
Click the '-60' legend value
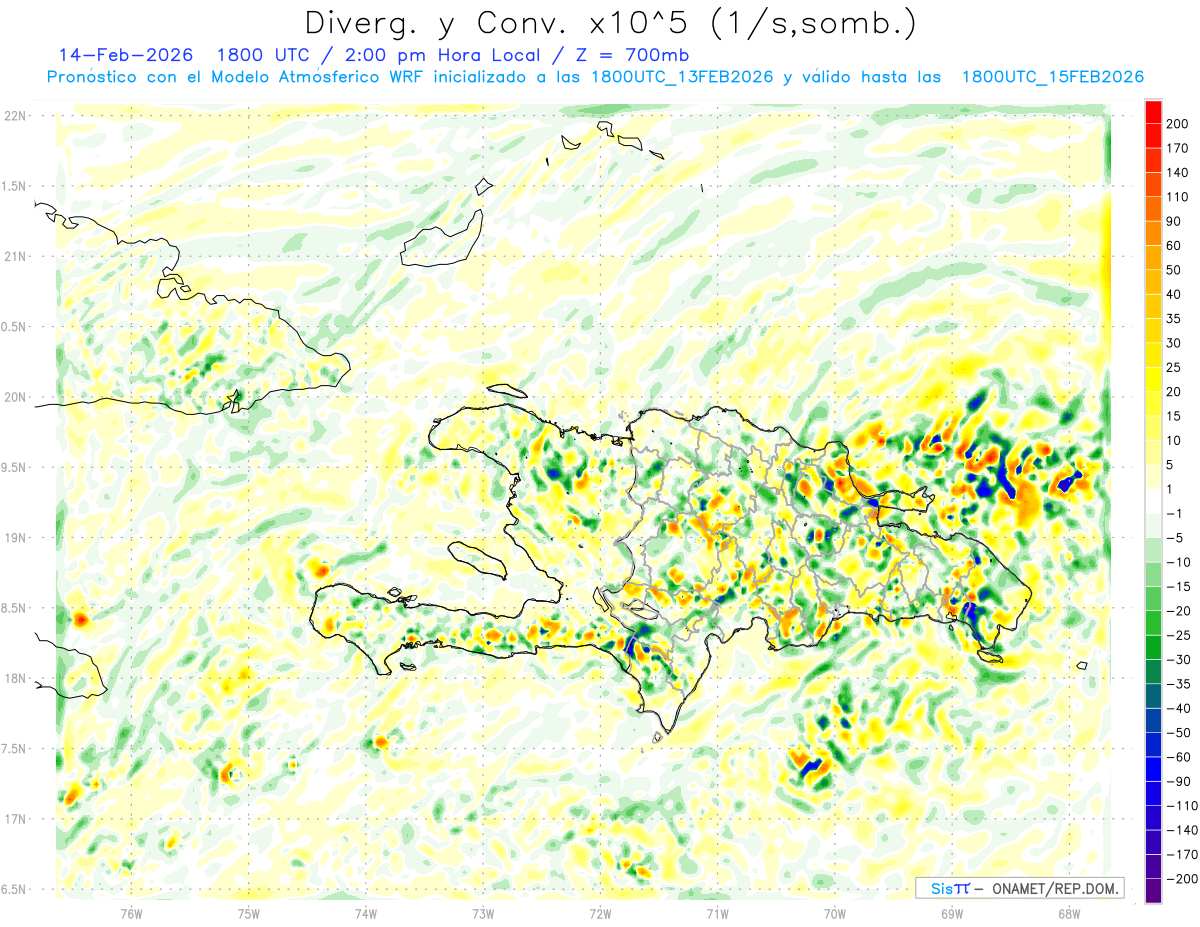1177,757
